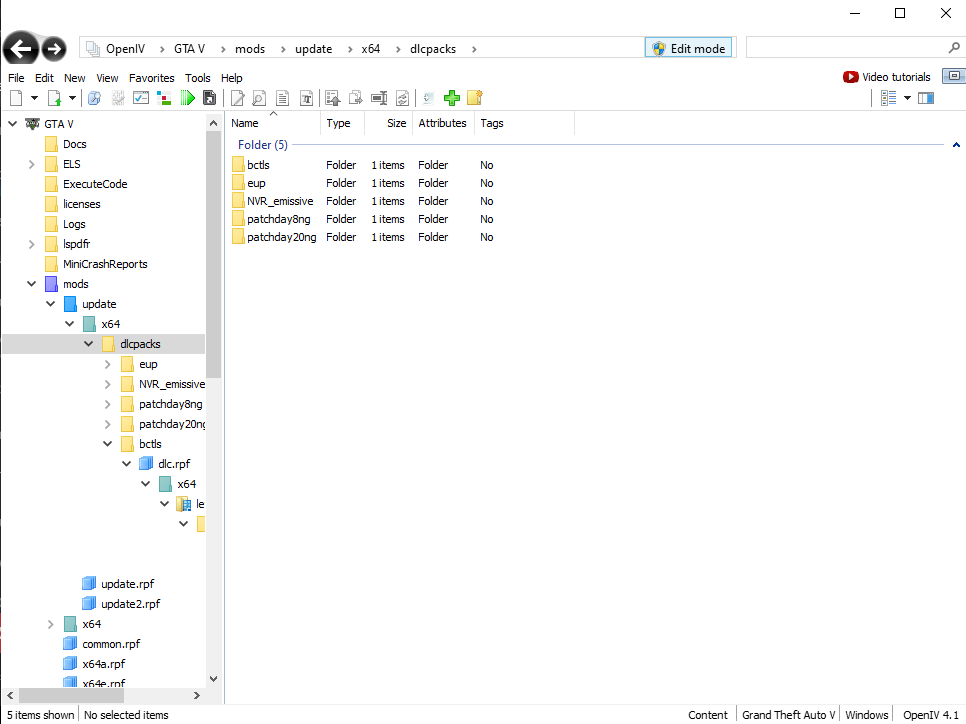Select the bctls folder in file list
Screen dimensions: 966x724
259,165
